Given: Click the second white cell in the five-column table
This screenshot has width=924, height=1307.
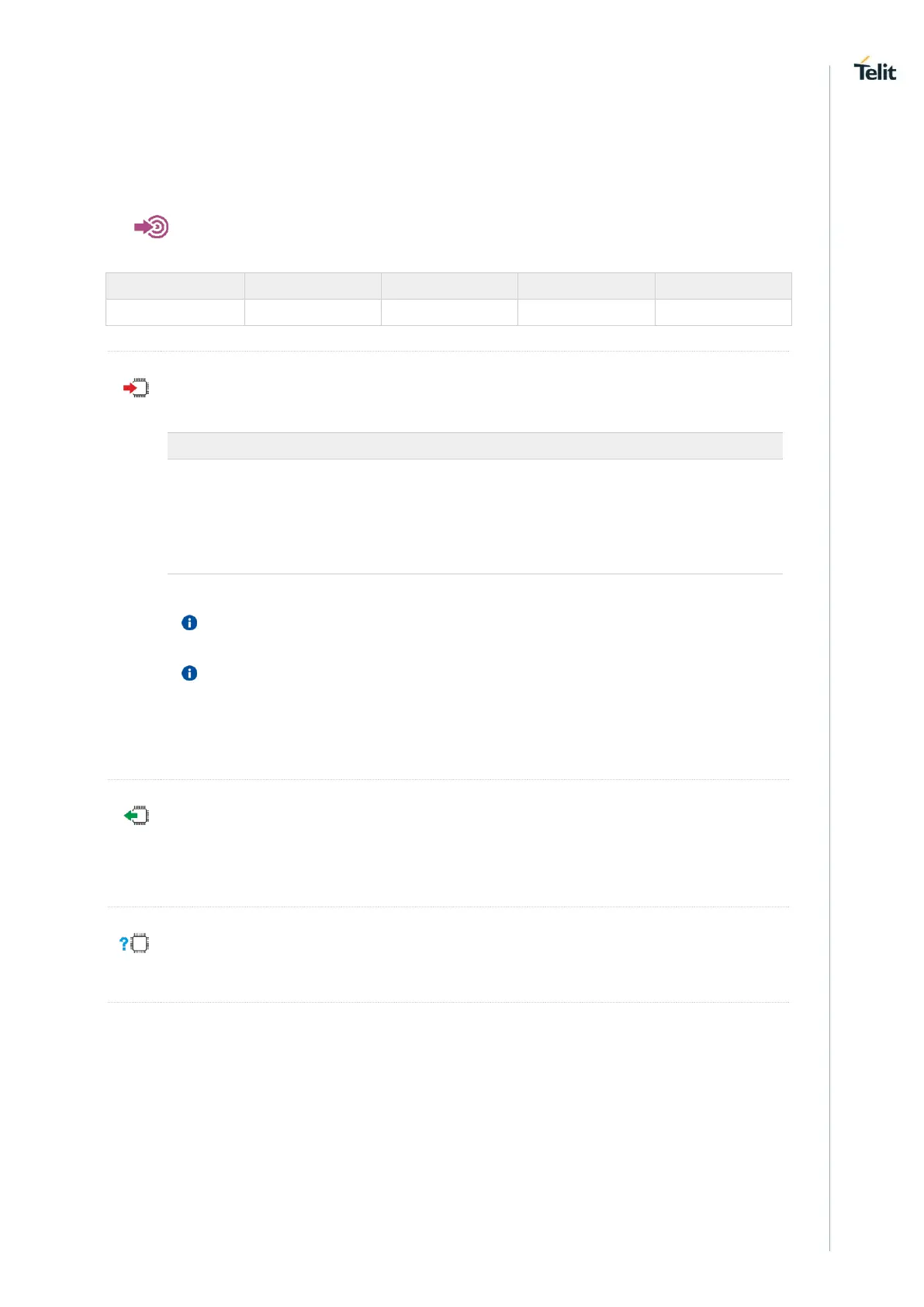Looking at the screenshot, I should (313, 312).
